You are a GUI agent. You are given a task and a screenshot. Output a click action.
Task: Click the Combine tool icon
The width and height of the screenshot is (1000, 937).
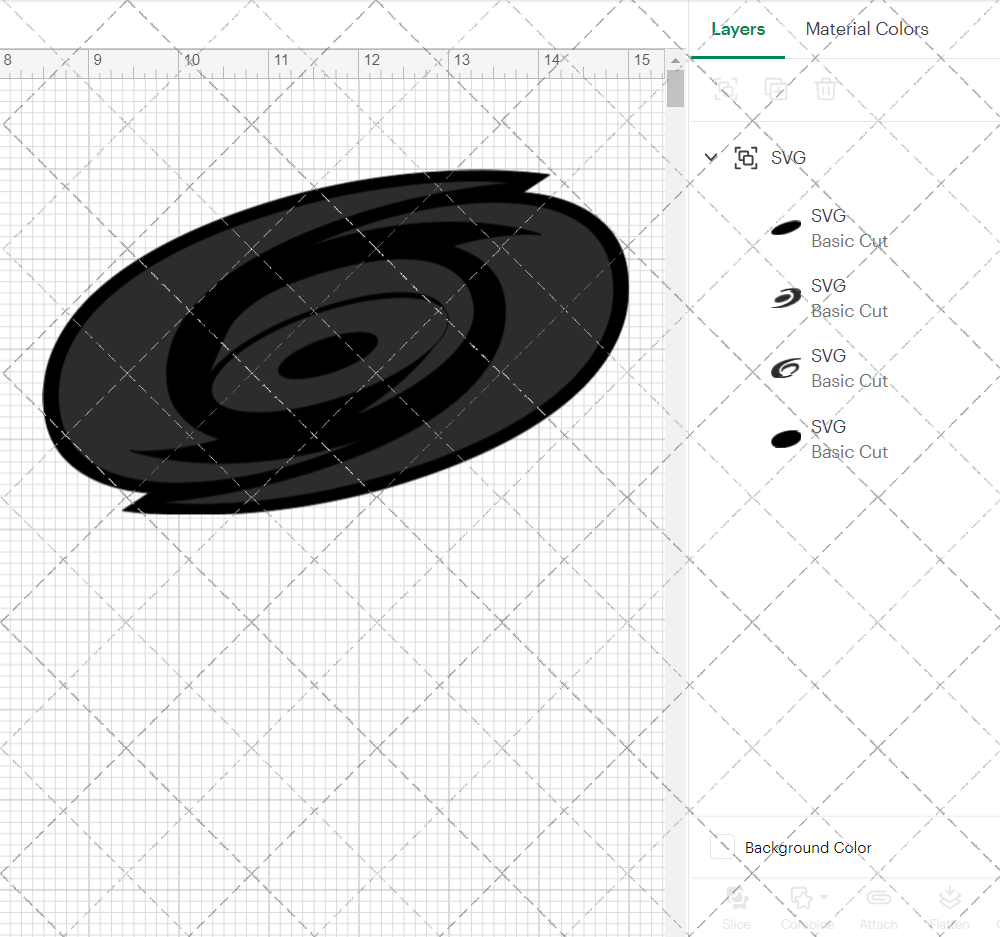802,898
